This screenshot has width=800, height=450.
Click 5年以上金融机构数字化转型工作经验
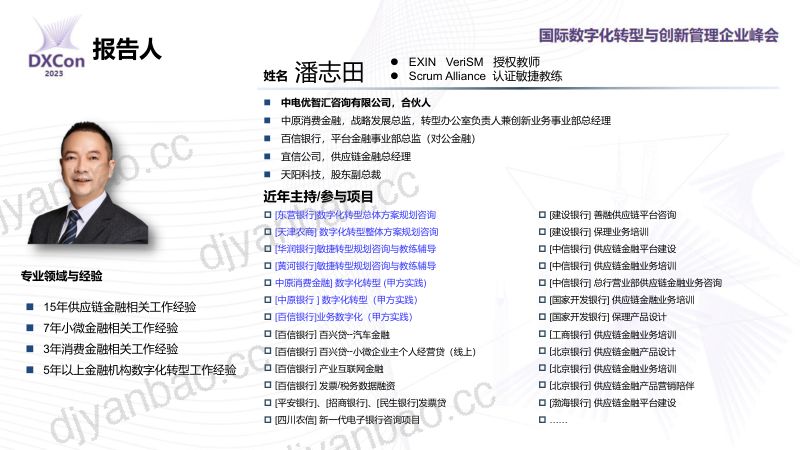tap(140, 370)
